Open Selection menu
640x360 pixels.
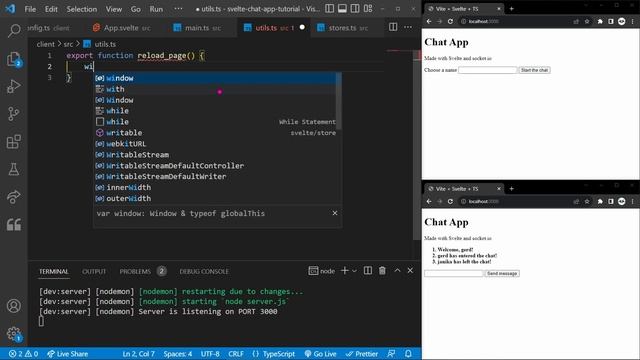[x=82, y=9]
